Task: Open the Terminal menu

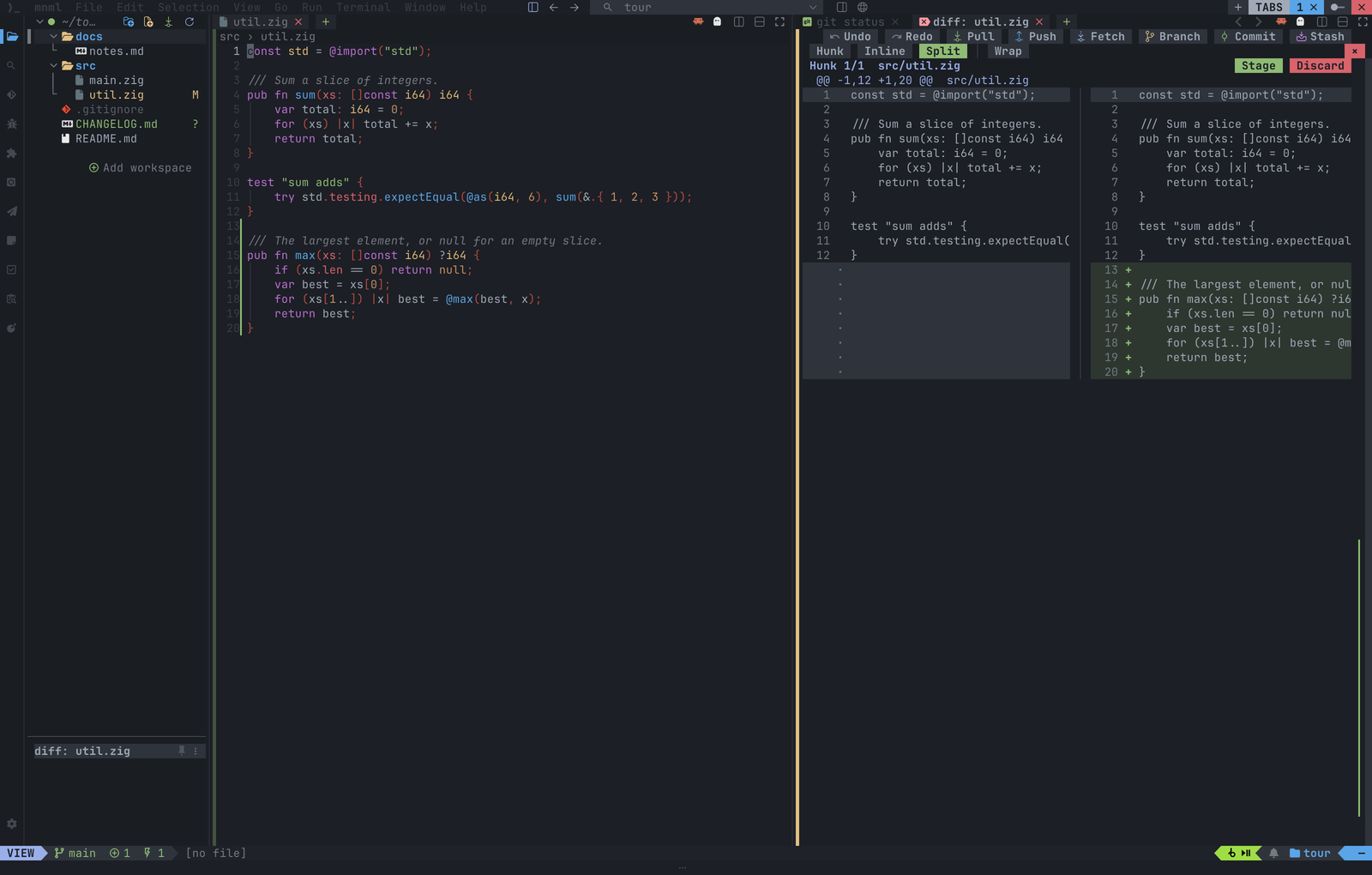Action: pos(364,7)
